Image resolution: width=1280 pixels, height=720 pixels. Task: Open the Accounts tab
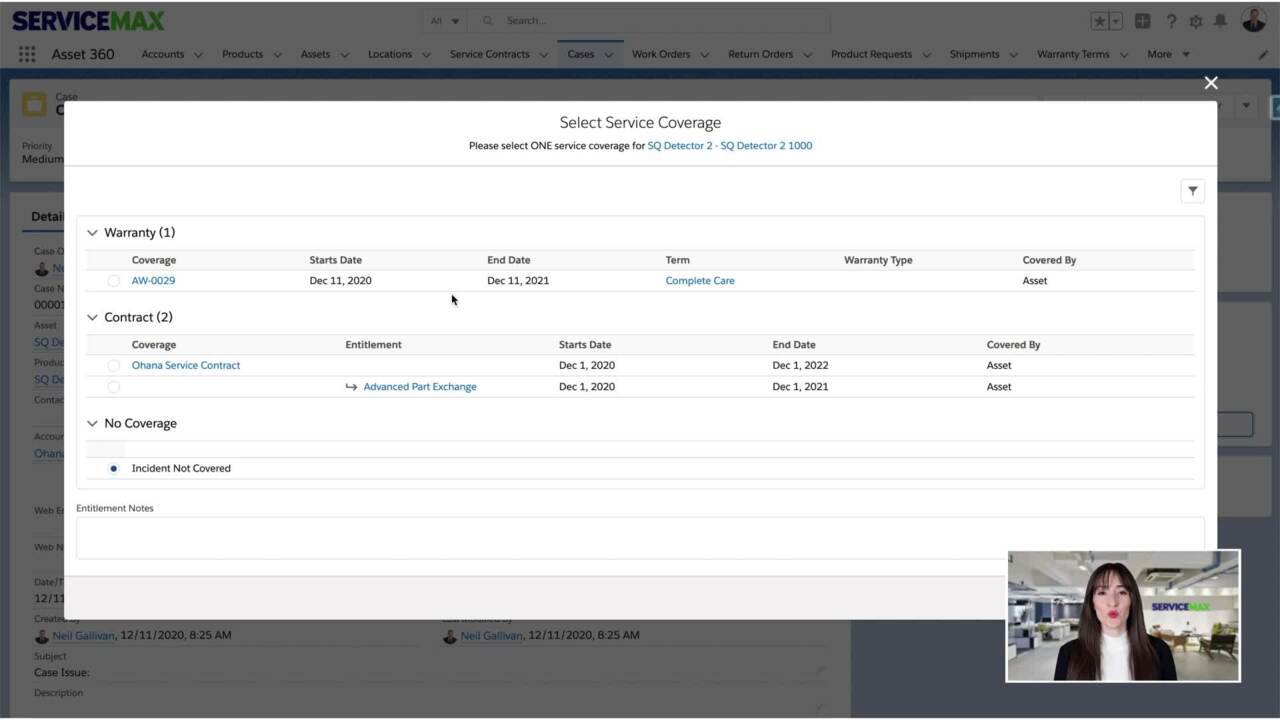[162, 54]
